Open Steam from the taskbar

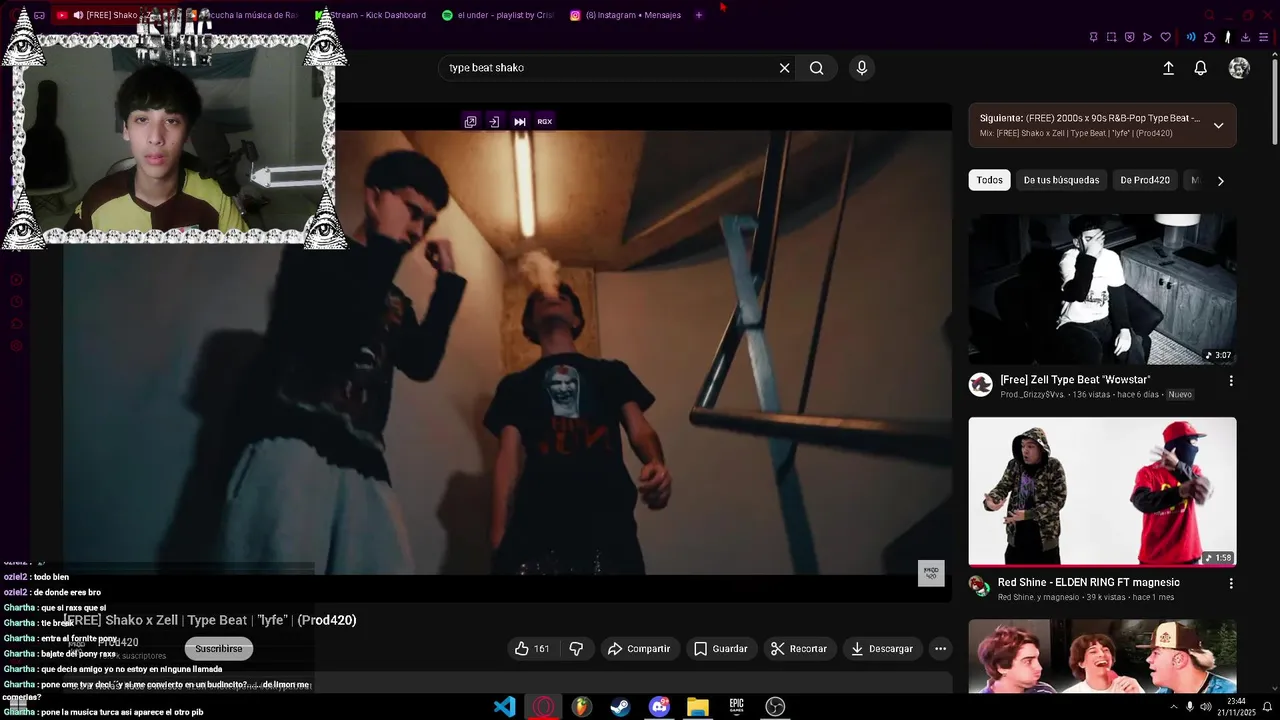point(620,707)
